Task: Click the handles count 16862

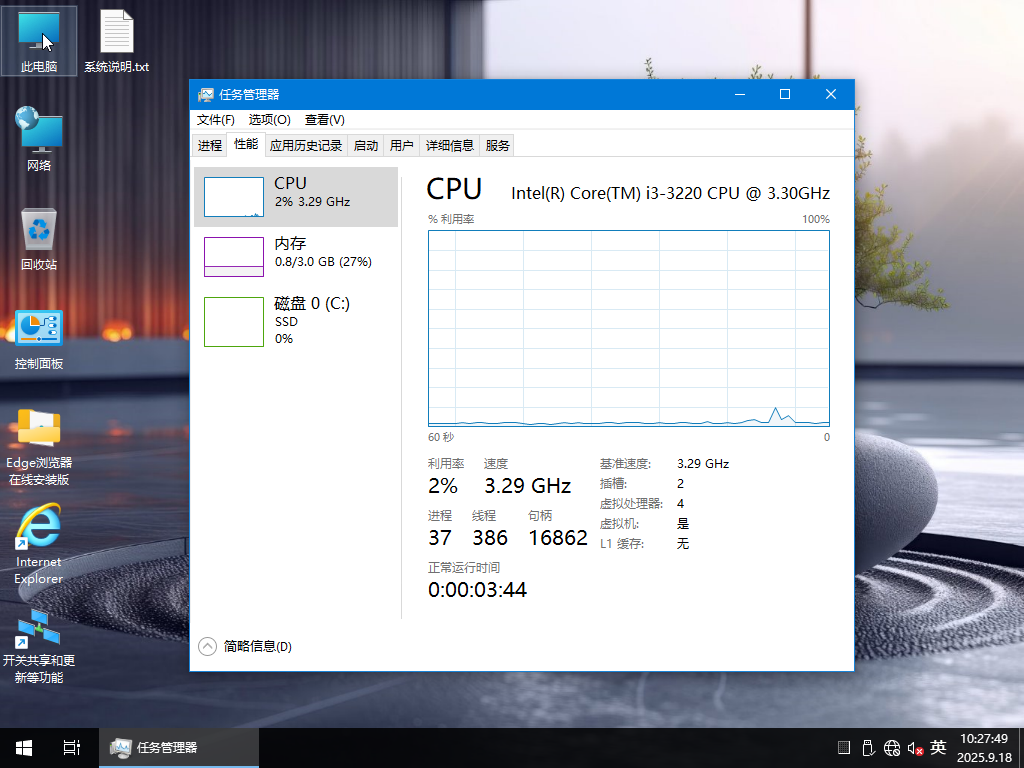Action: (558, 538)
